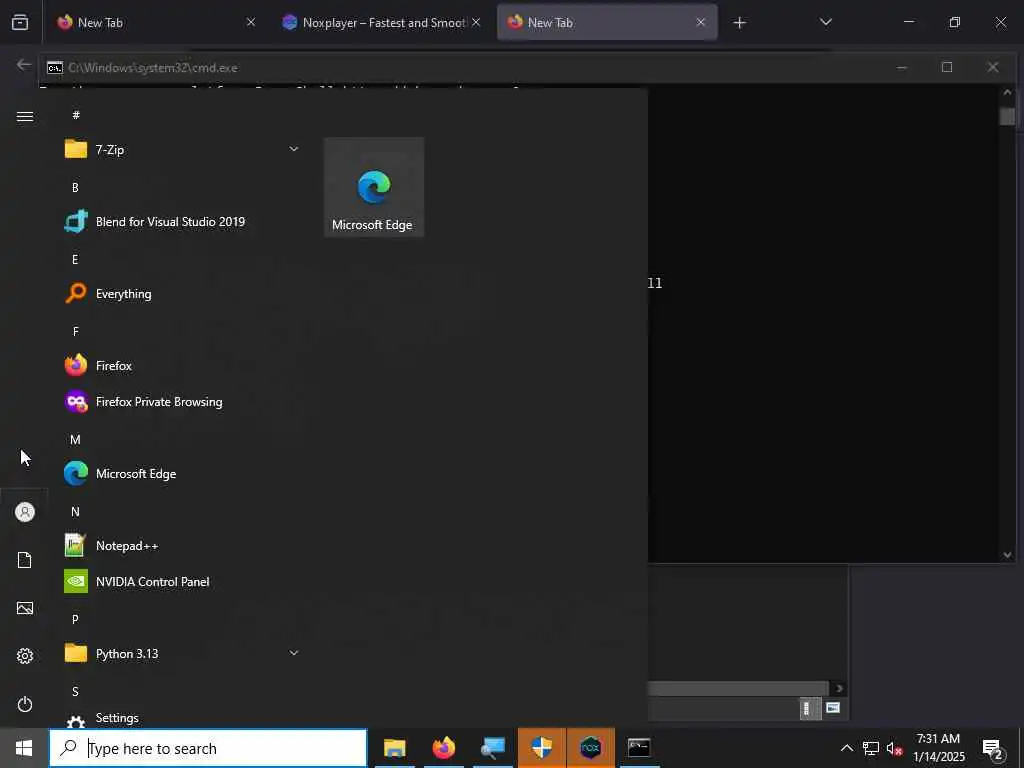This screenshot has height=768, width=1024.
Task: Close the Noxplayer browser tab
Action: pyautogui.click(x=476, y=22)
